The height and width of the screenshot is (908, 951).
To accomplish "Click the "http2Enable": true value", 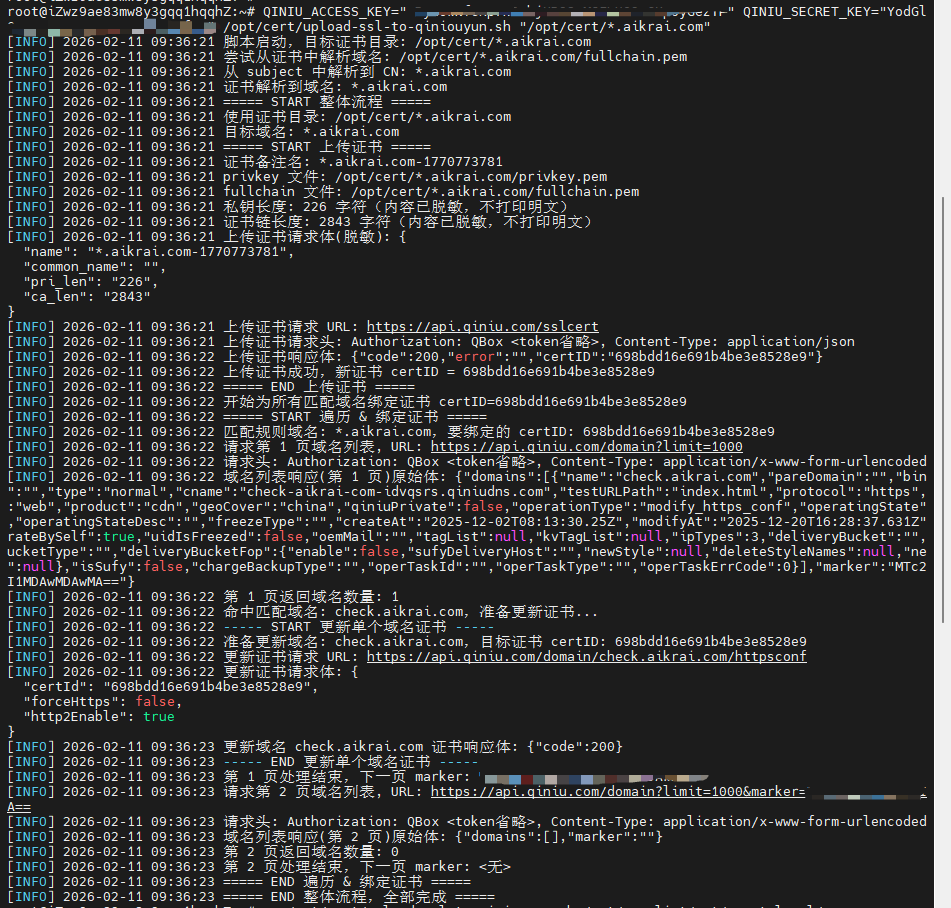I will click(x=158, y=716).
